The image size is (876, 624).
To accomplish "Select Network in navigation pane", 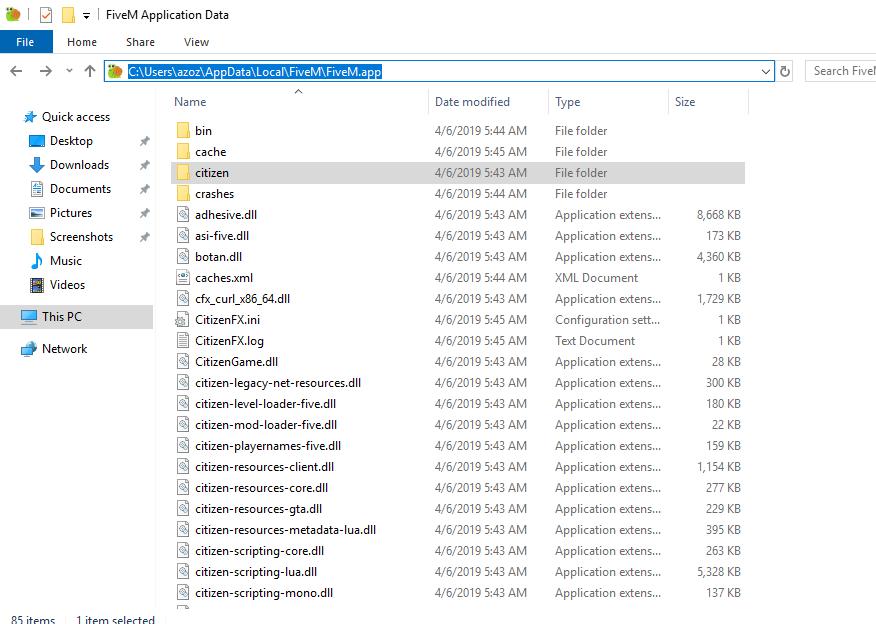I will [x=64, y=349].
